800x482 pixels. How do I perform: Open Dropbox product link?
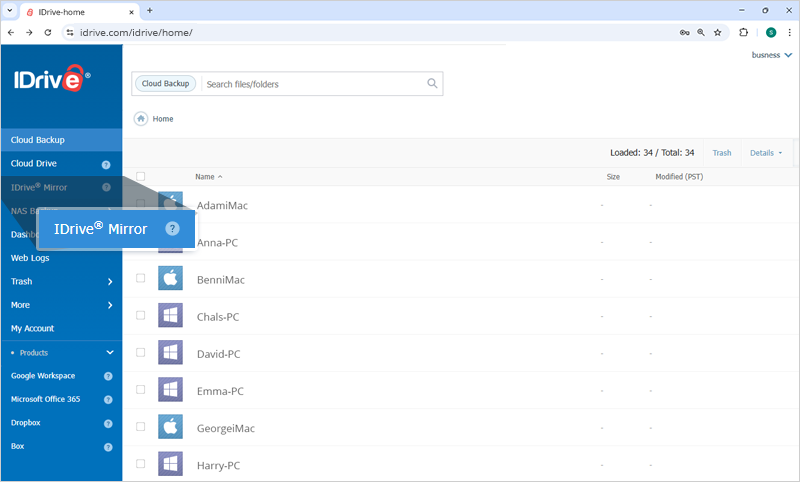pos(26,423)
